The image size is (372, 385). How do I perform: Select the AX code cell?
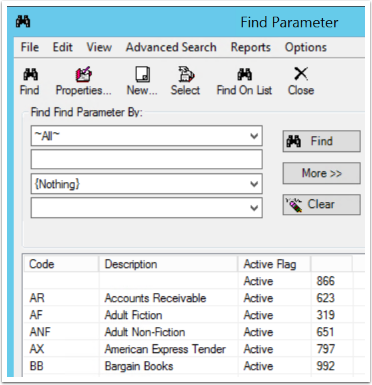pos(37,349)
